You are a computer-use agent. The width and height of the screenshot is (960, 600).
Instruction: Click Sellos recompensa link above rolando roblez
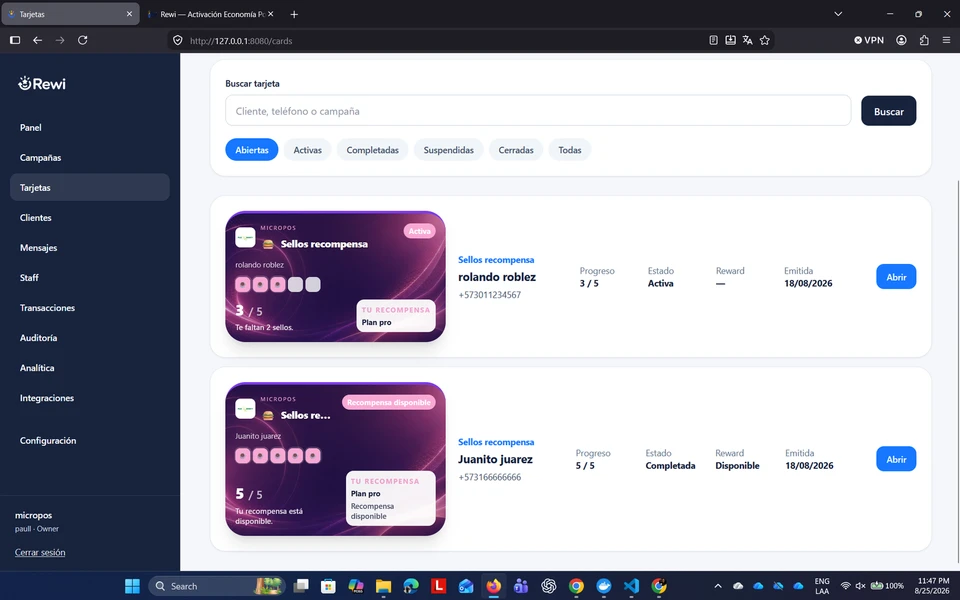496,260
